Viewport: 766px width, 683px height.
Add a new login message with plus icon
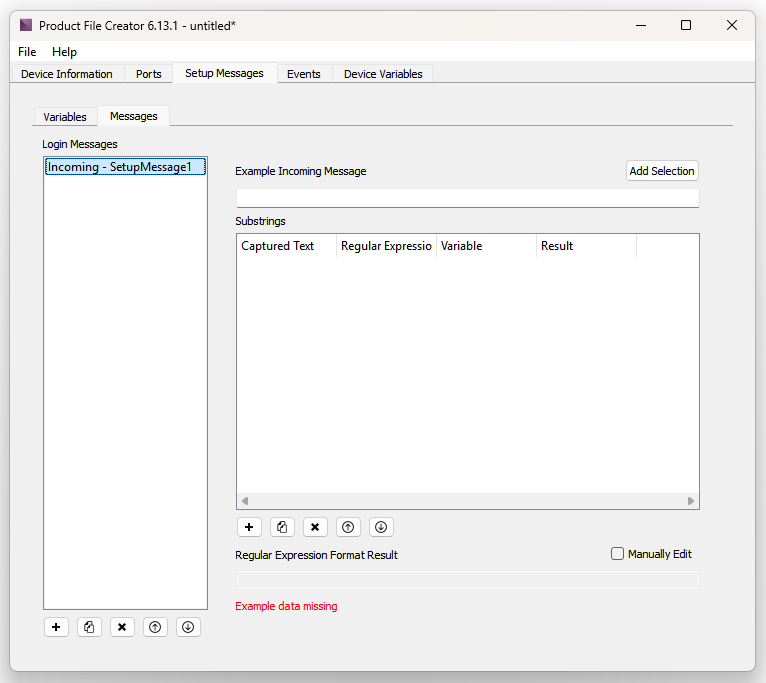56,627
